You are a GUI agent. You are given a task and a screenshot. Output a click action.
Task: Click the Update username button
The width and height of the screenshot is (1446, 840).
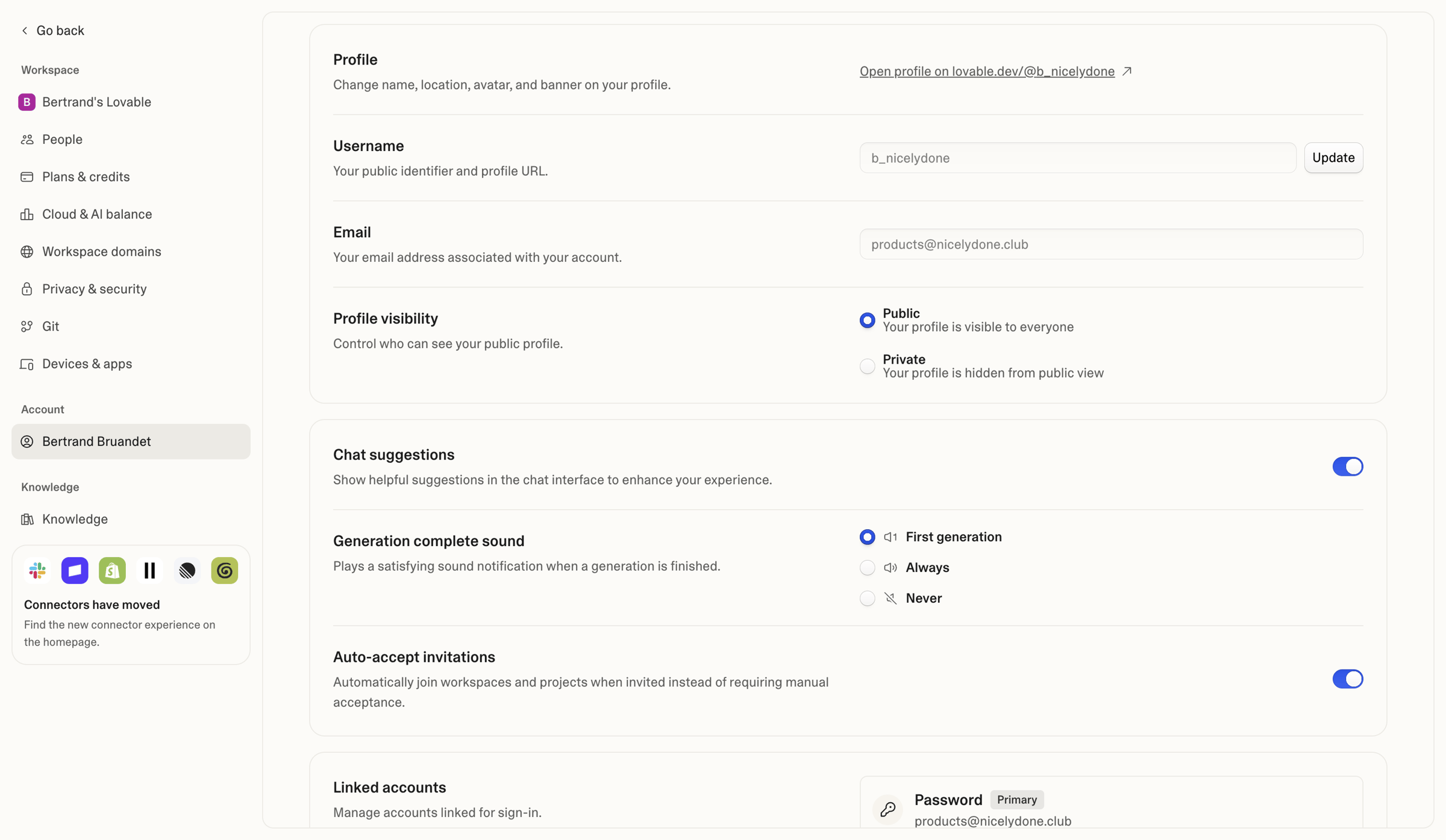[x=1333, y=158]
